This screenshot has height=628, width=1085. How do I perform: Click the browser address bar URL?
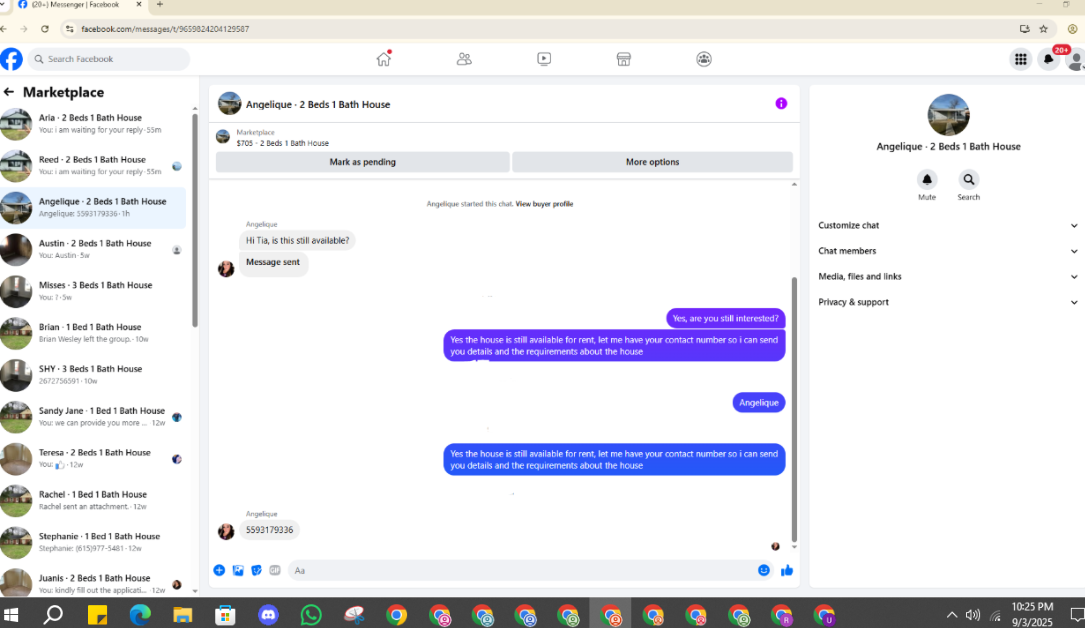coord(165,29)
